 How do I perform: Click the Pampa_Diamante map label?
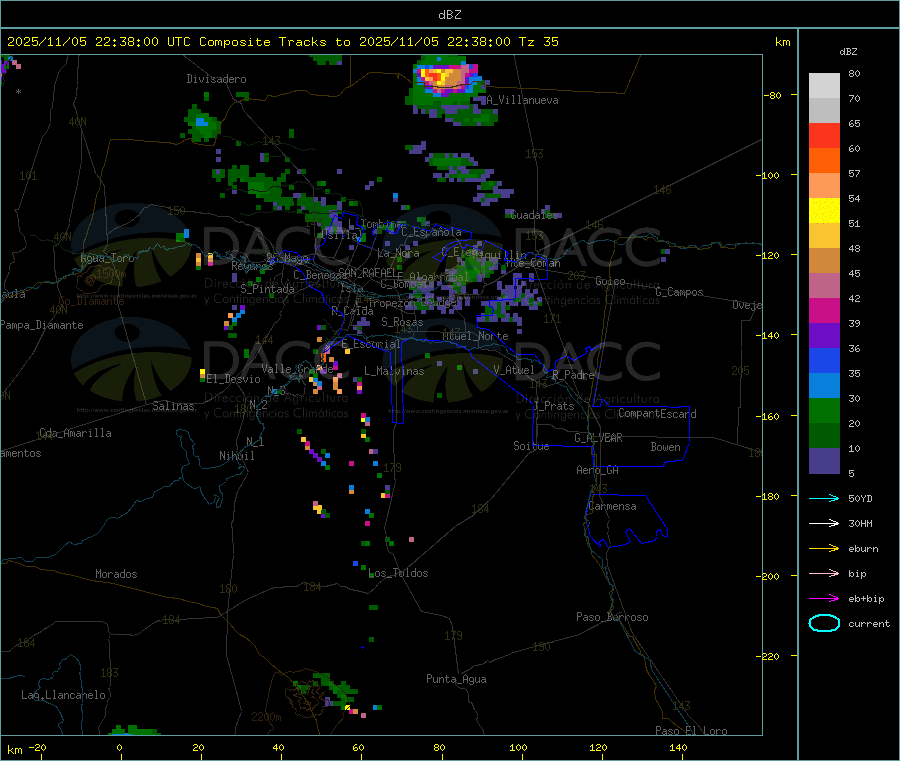pos(42,325)
